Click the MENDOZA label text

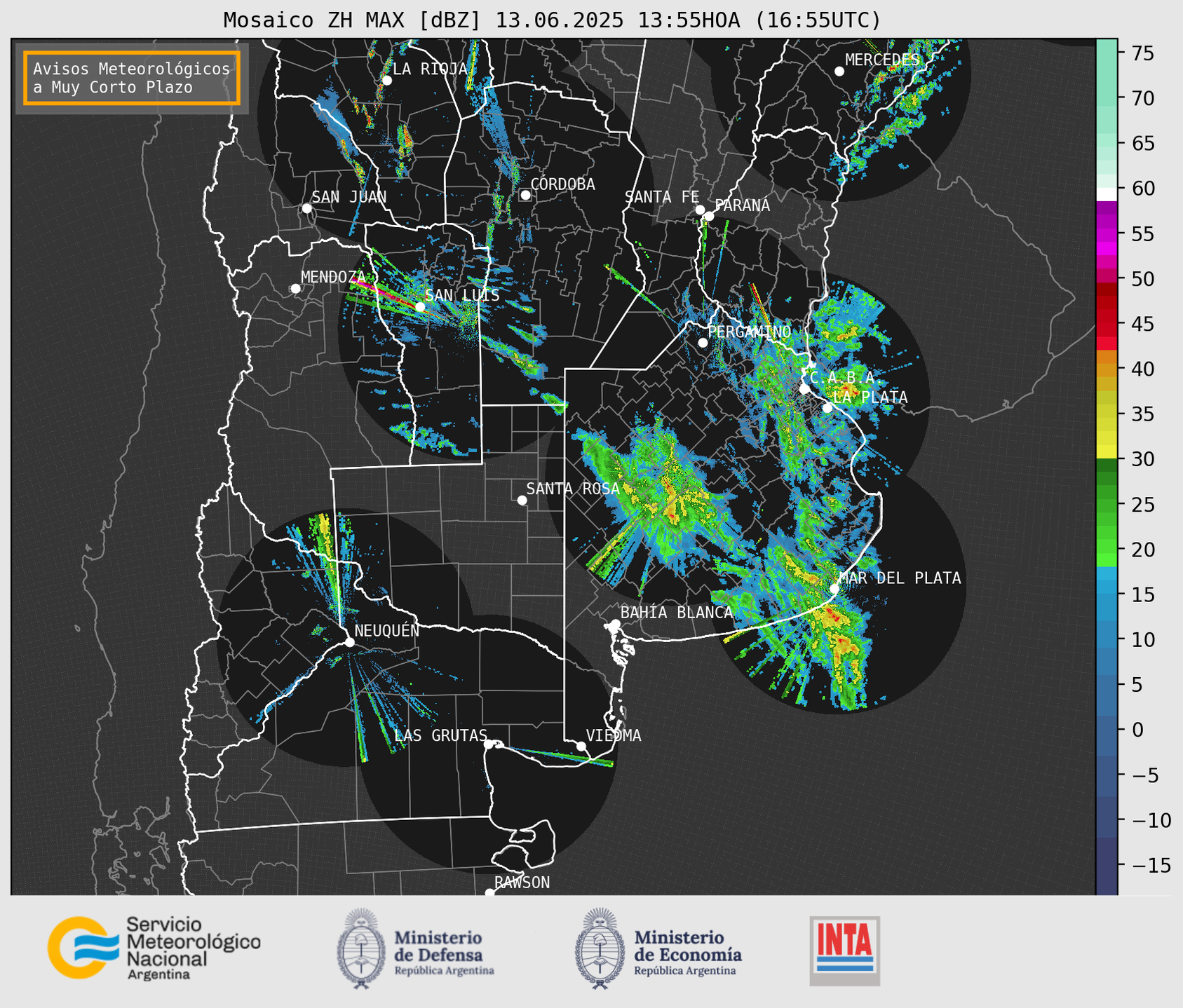point(333,277)
